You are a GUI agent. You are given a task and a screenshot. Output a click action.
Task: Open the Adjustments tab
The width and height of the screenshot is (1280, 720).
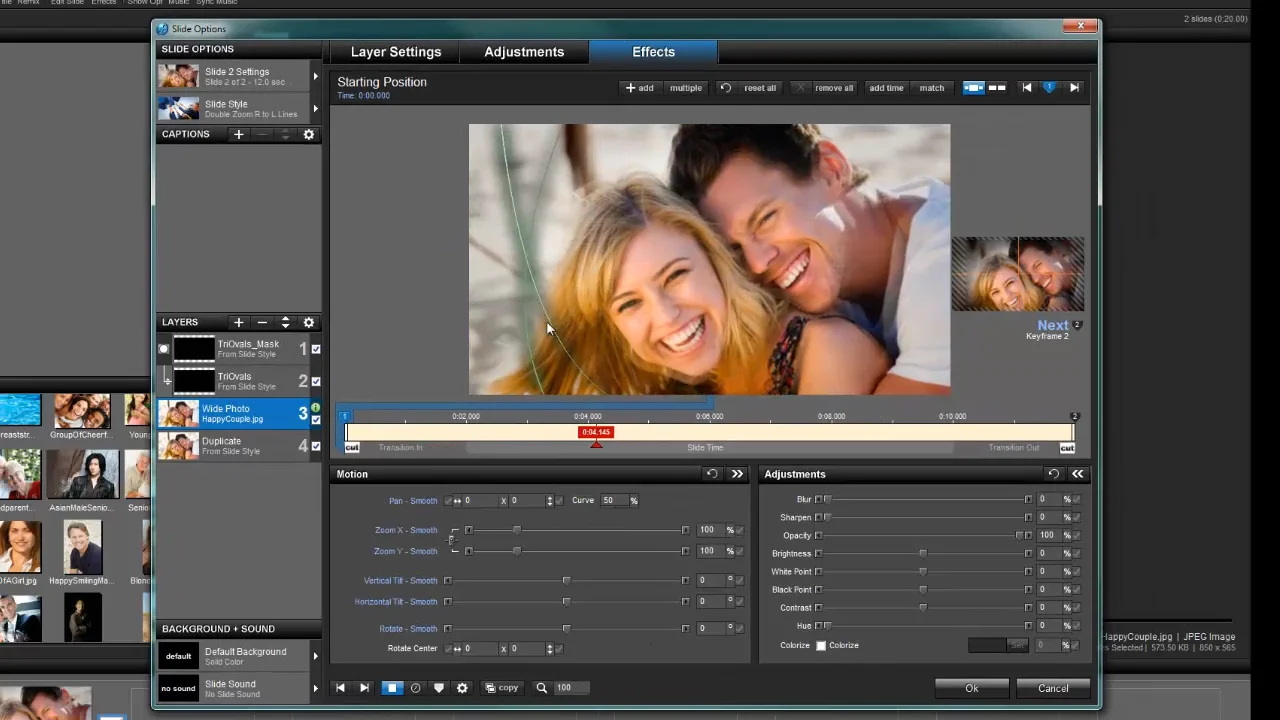524,52
